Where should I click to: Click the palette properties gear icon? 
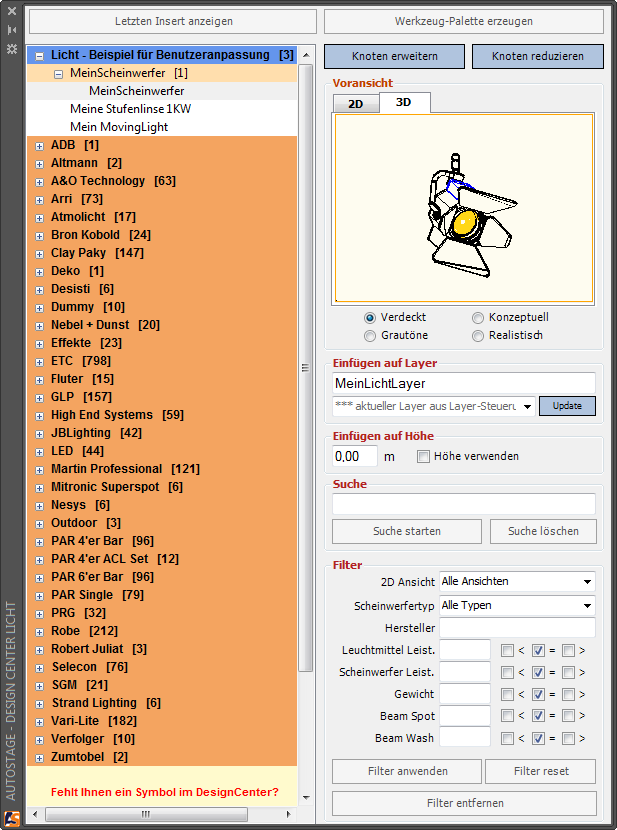(x=11, y=48)
